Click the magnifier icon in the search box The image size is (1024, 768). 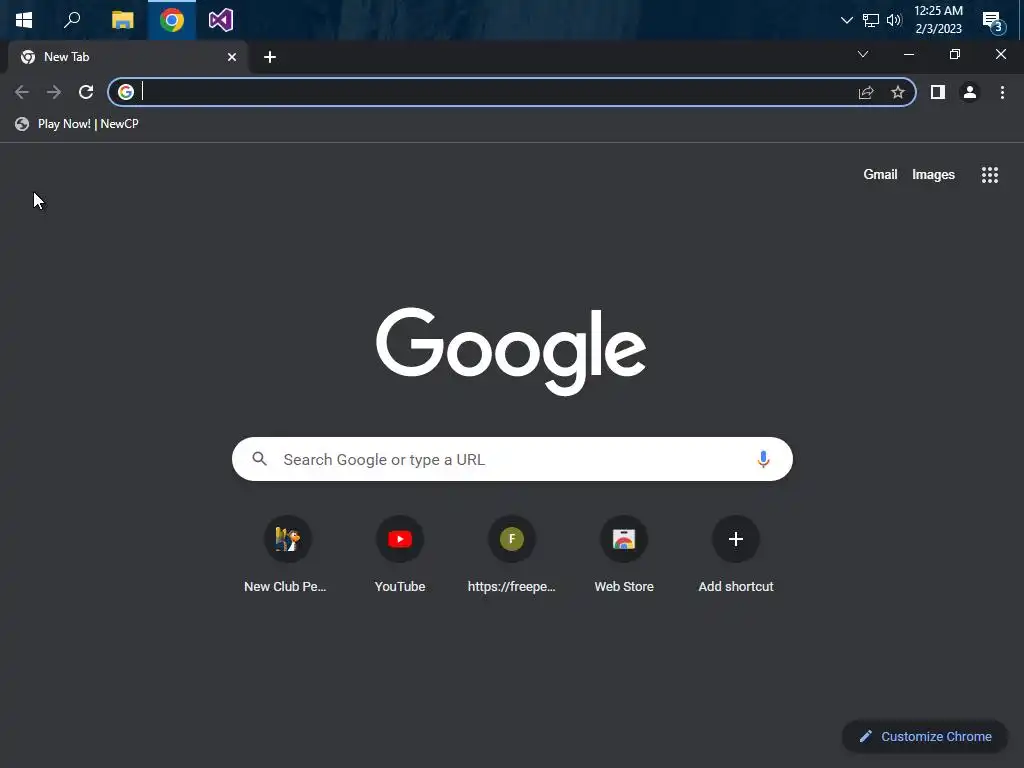coord(259,459)
